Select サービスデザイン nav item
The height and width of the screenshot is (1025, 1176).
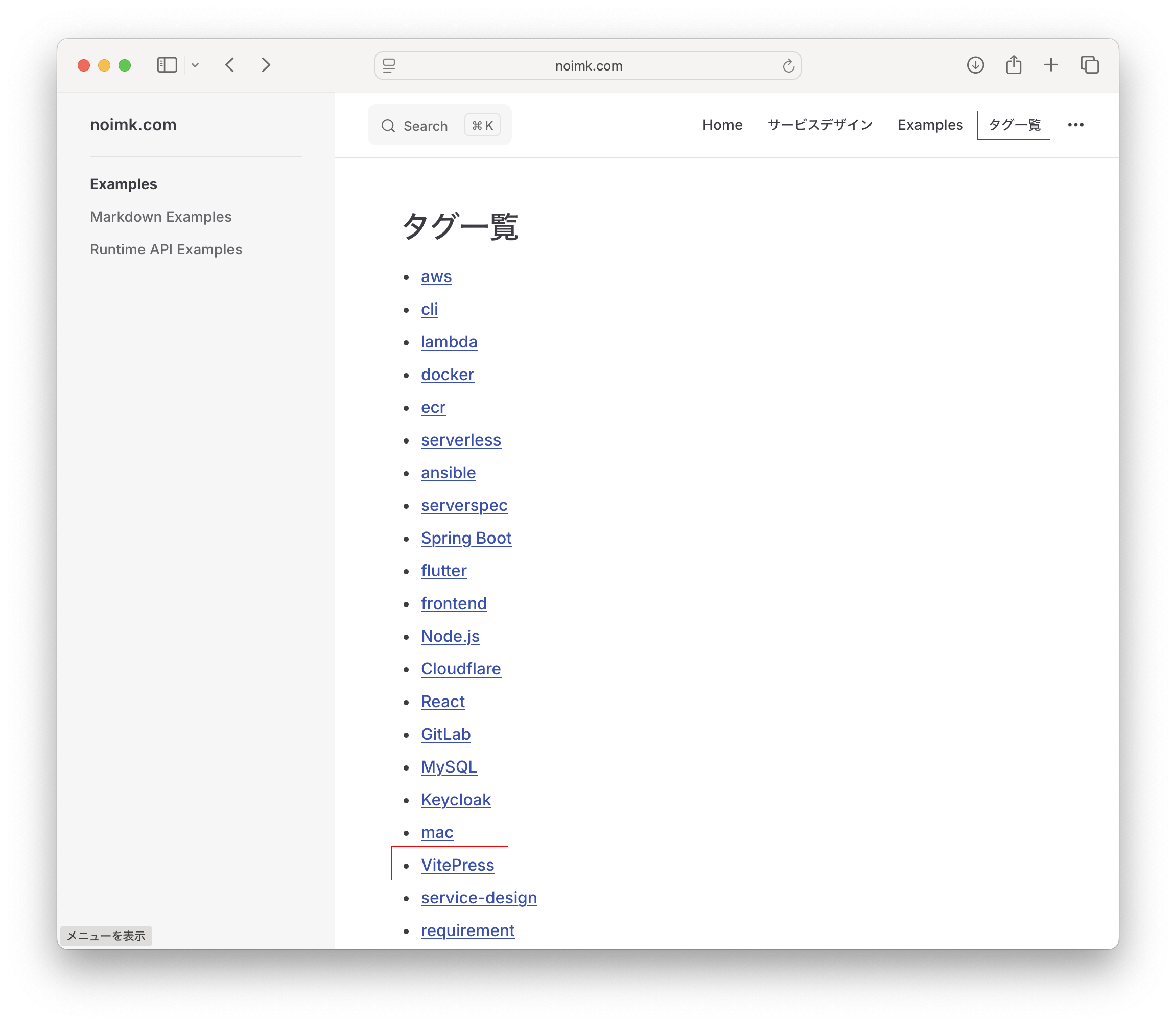coord(819,125)
